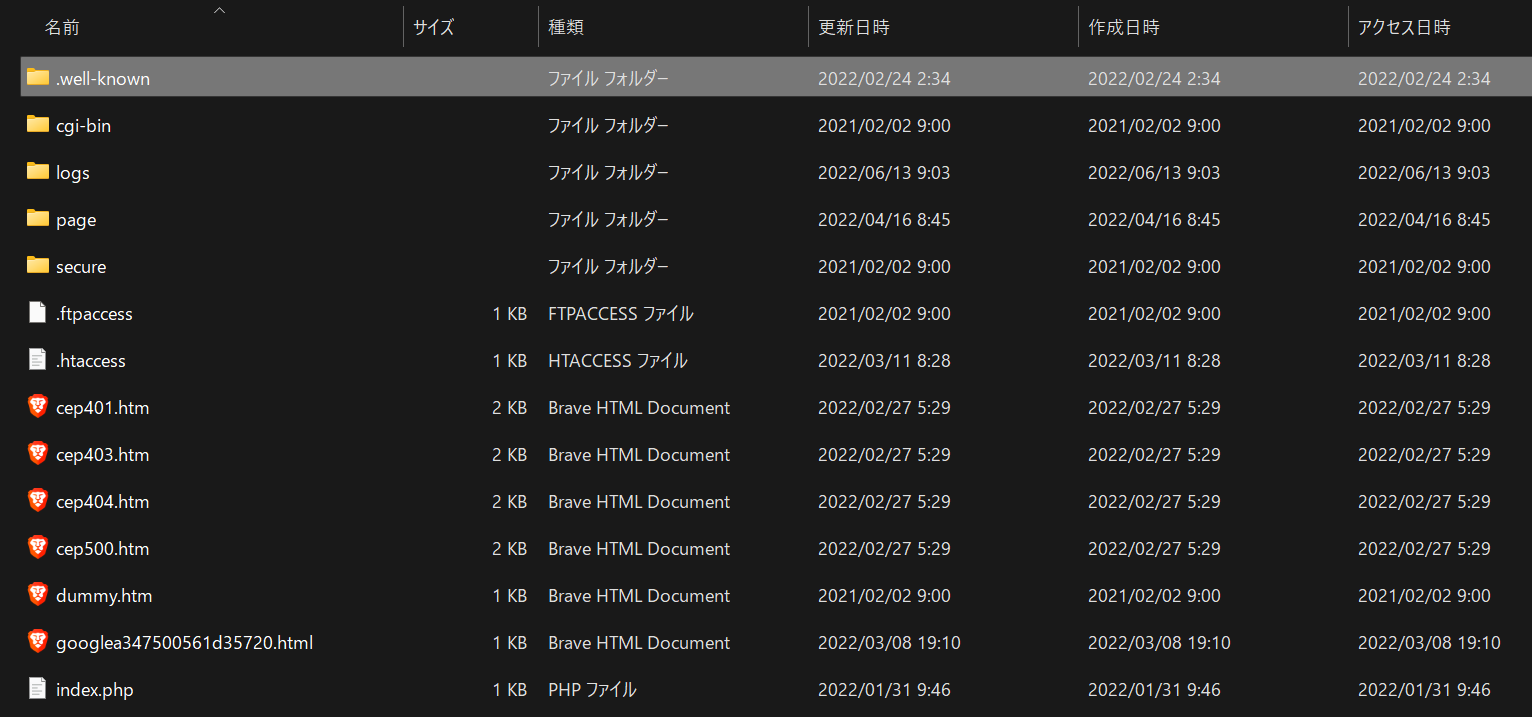Image resolution: width=1532 pixels, height=717 pixels.
Task: Sort by the 種類 column header
Action: pos(566,28)
